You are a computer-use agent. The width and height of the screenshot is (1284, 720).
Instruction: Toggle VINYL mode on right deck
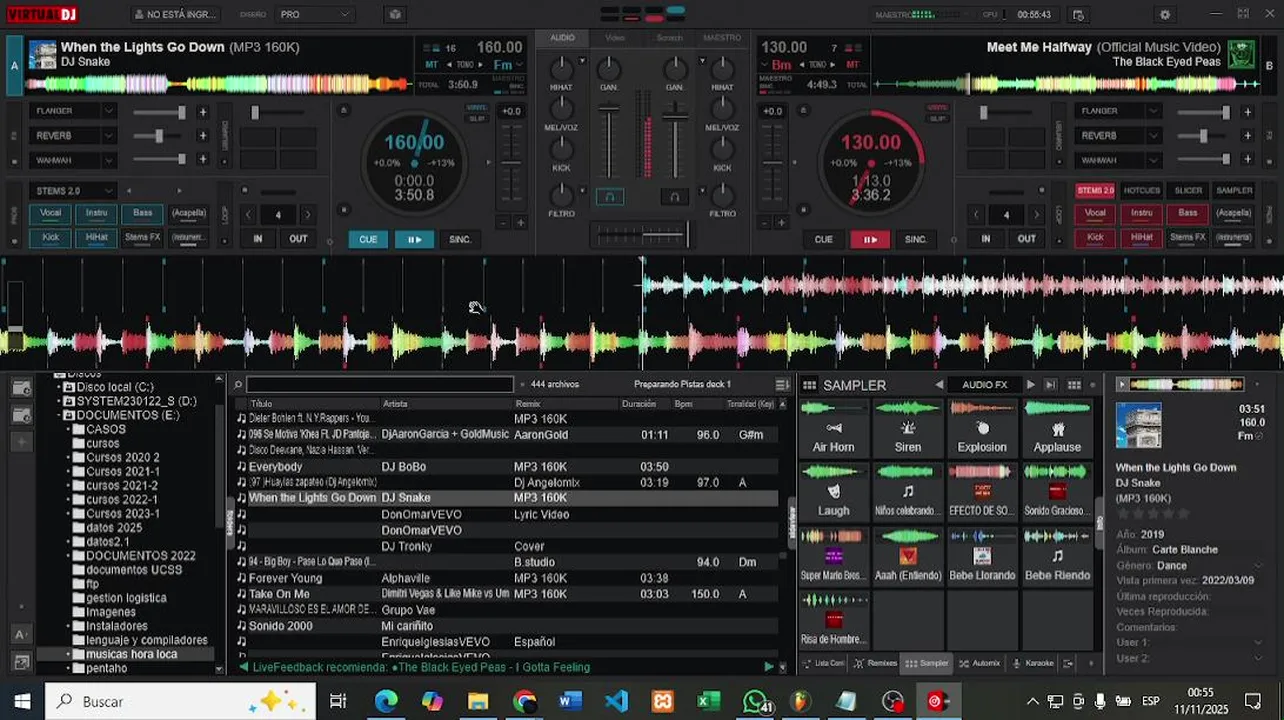pyautogui.click(x=937, y=107)
